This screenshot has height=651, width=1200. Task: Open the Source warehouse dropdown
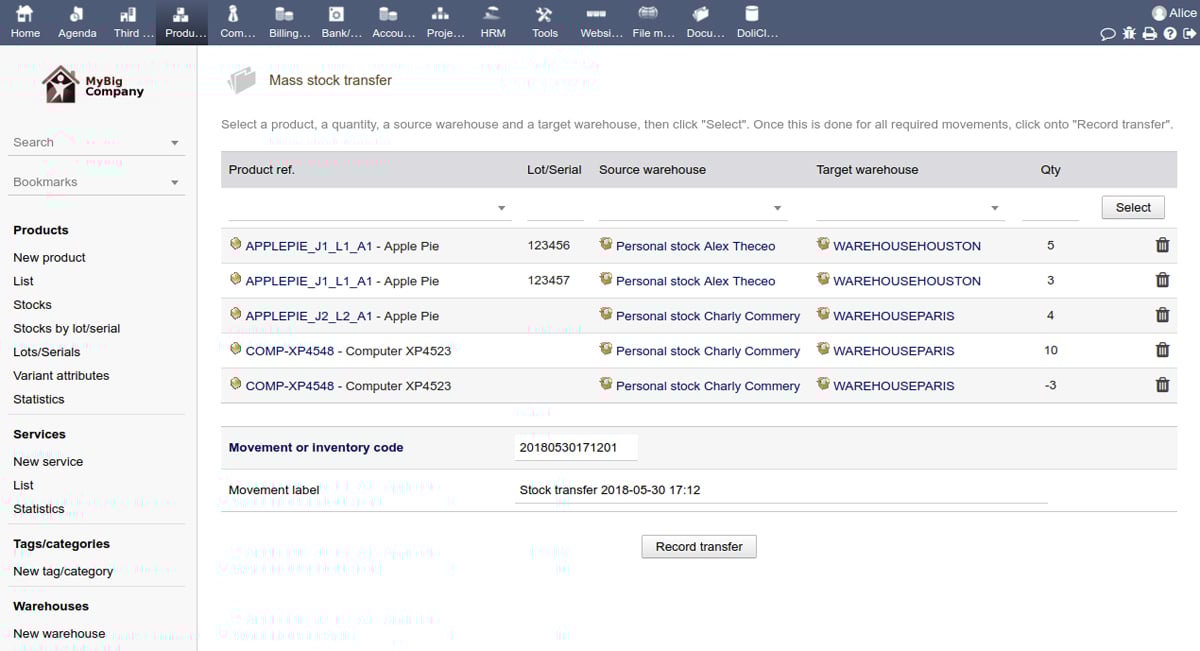click(x=777, y=208)
